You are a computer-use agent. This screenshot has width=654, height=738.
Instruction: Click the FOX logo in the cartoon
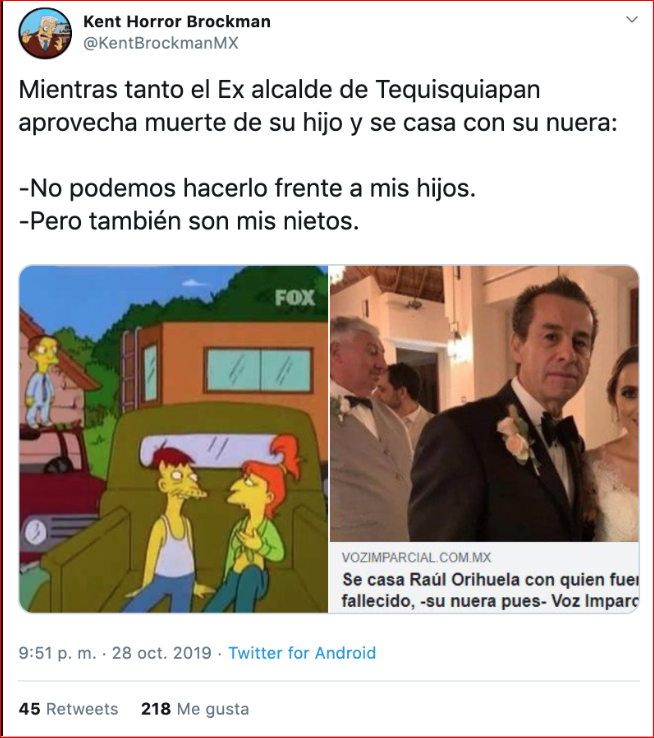(295, 298)
